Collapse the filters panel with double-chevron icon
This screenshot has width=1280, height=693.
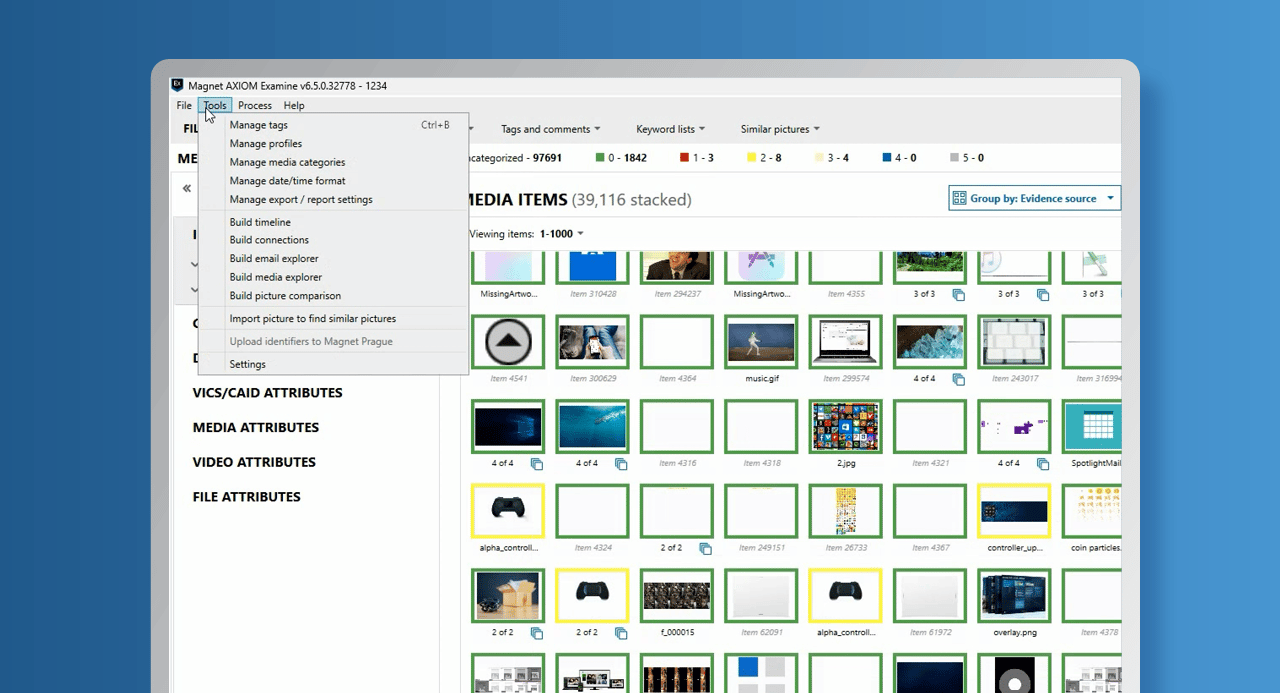[186, 188]
